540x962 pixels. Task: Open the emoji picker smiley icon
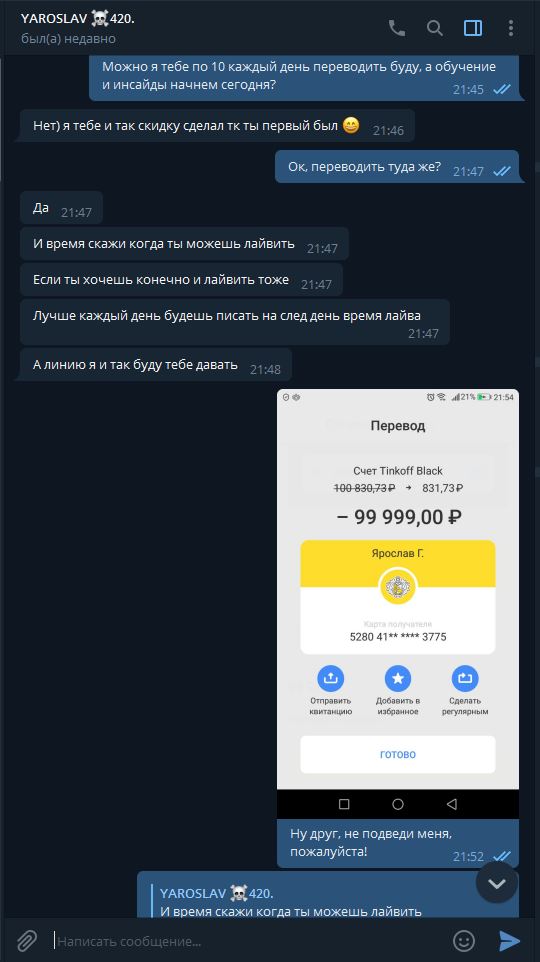(x=464, y=941)
